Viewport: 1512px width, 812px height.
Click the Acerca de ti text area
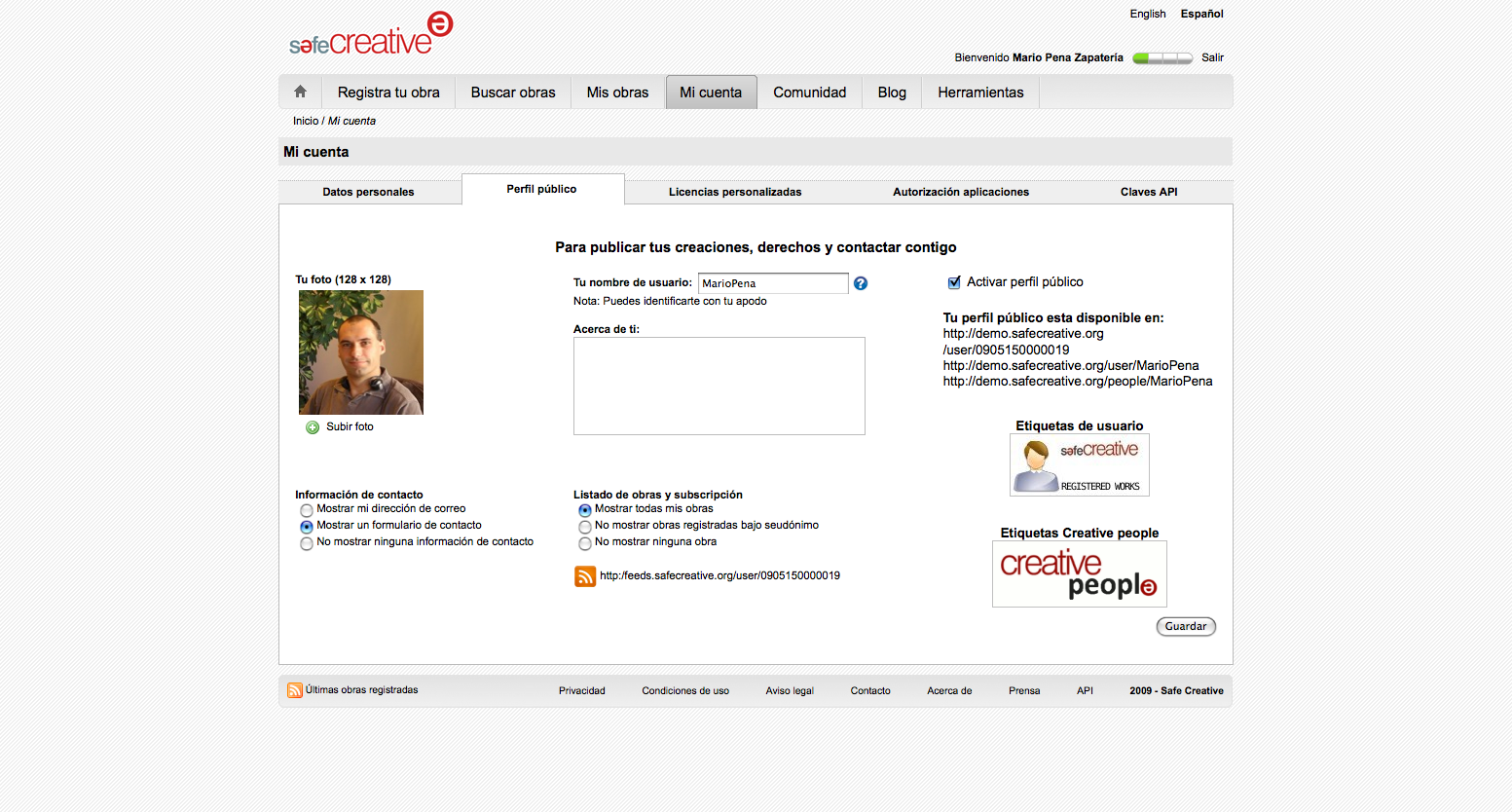pos(719,386)
